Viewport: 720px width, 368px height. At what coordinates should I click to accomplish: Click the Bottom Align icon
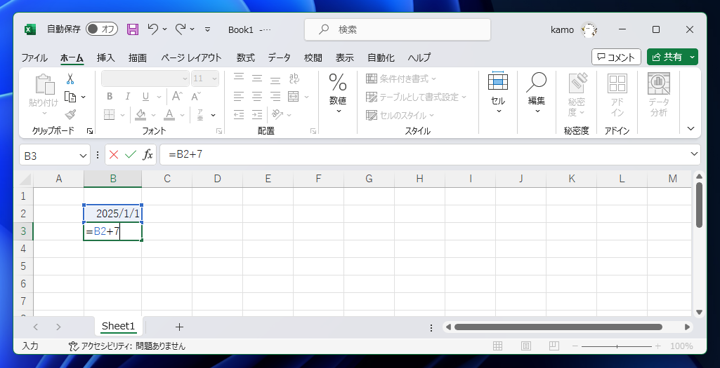pyautogui.click(x=275, y=79)
